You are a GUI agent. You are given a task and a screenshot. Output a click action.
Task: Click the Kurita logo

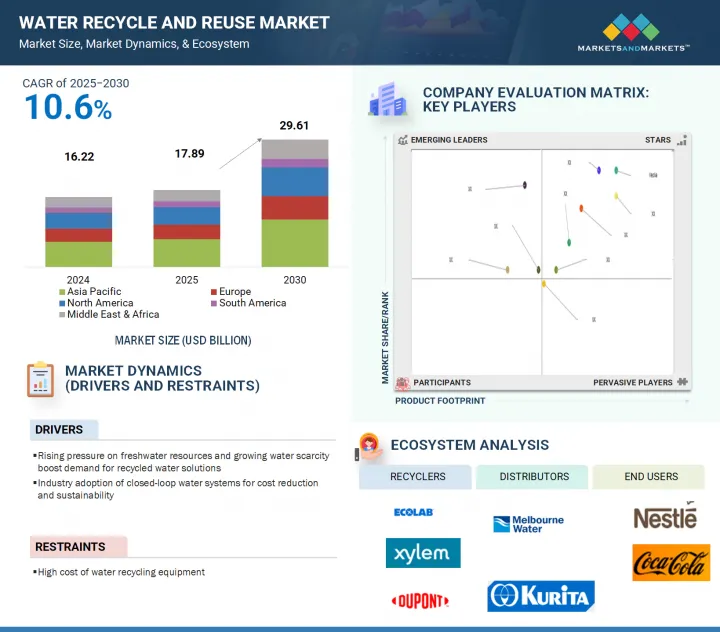(x=540, y=596)
